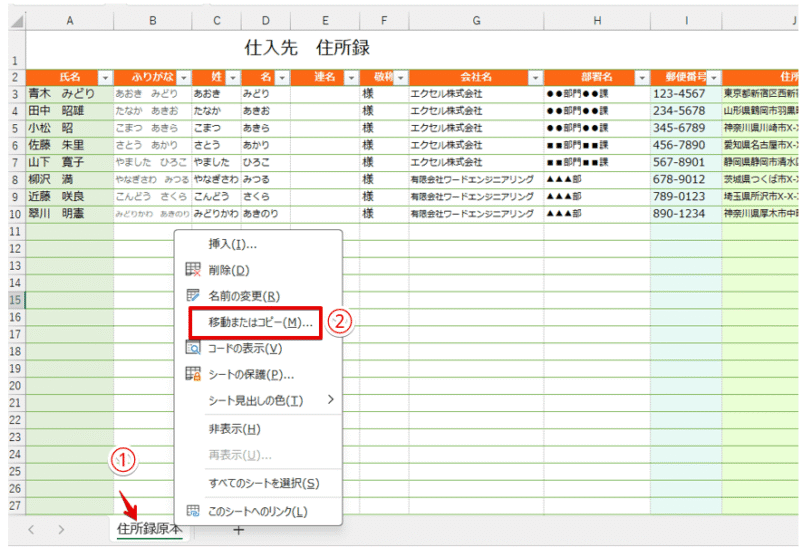Image resolution: width=812 pixels, height=547 pixels.
Task: Open the 郵便番号 column filter dropdown
Action: tap(714, 78)
